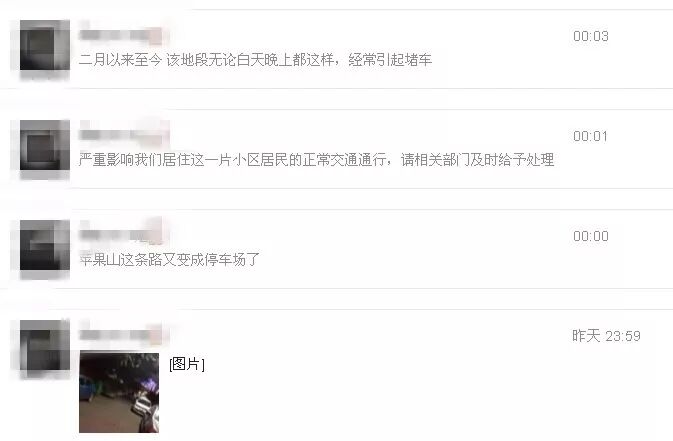Click the 00:00 timestamp
Screen dimensions: 673x441
click(x=591, y=236)
